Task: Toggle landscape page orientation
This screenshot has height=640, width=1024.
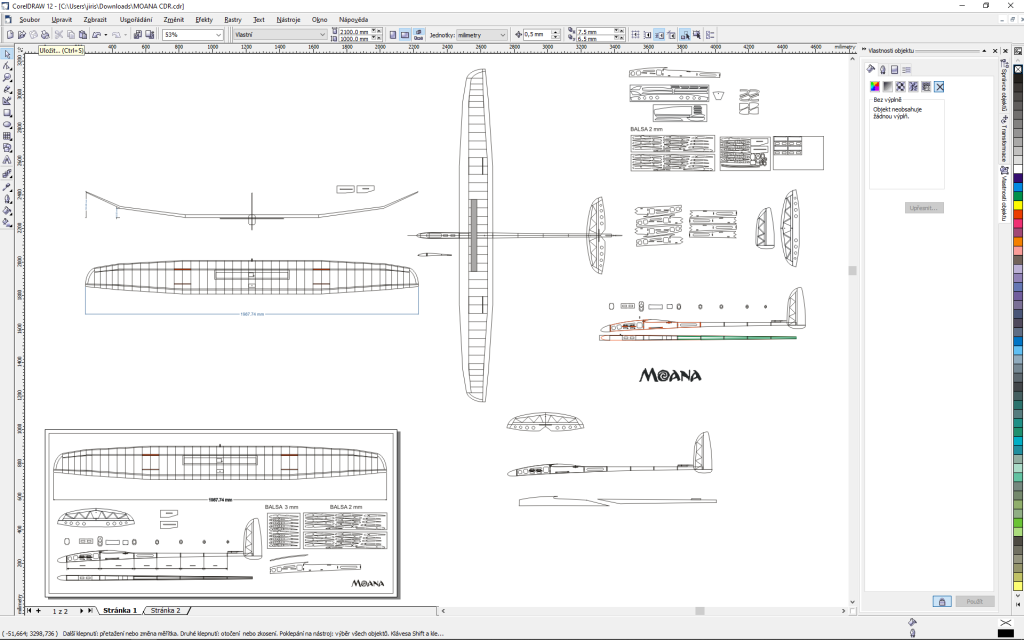Action: [x=404, y=34]
